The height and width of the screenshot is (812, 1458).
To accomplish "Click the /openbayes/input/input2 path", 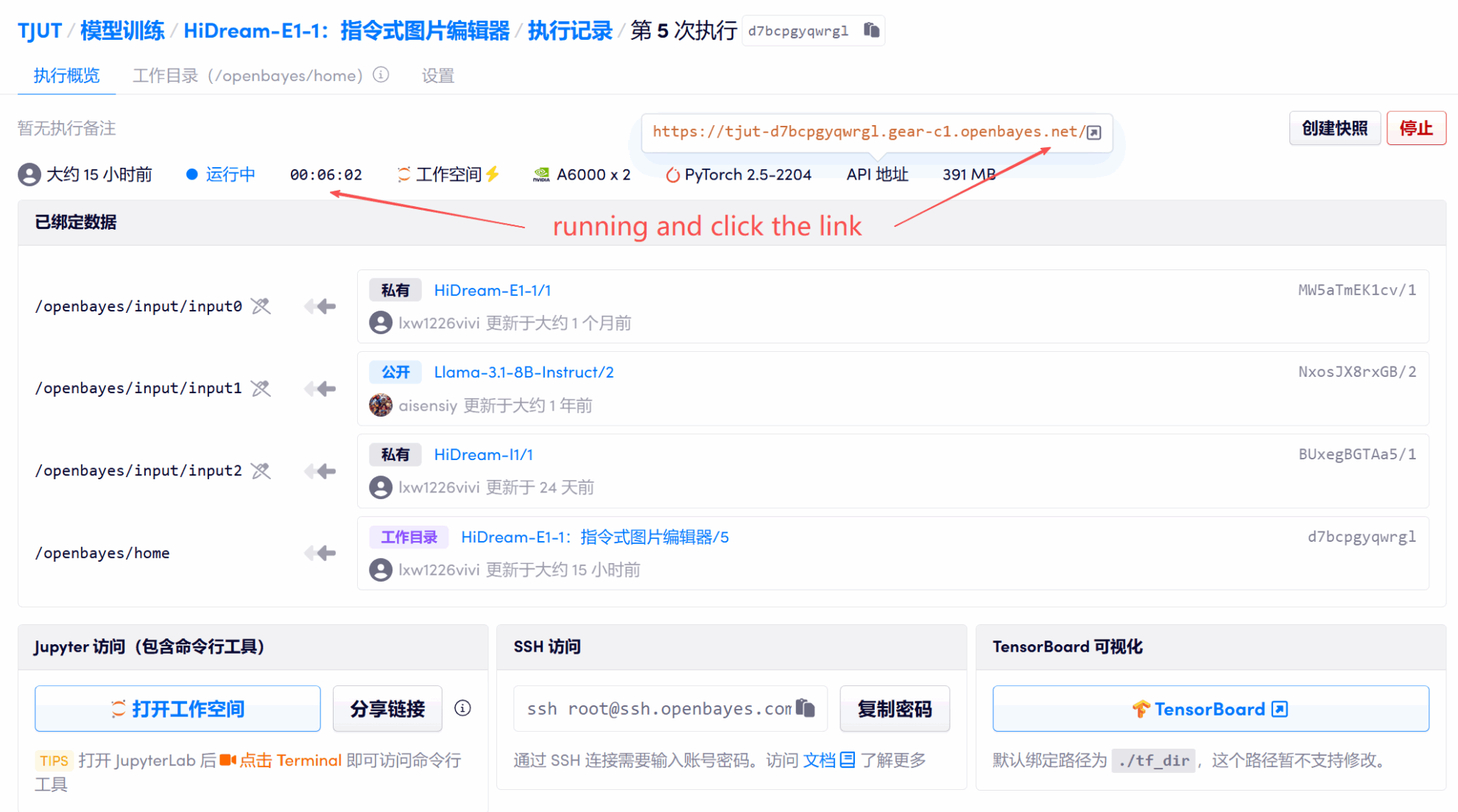I will pos(138,471).
